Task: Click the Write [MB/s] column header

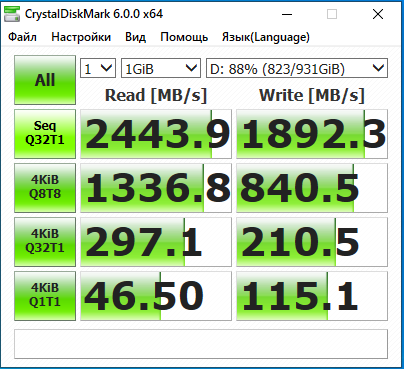Action: [x=312, y=95]
